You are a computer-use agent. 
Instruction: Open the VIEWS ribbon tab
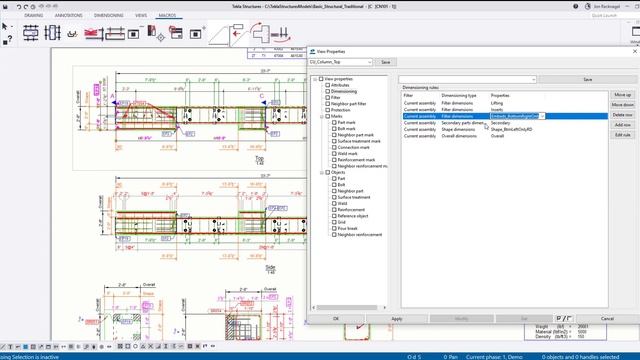point(141,16)
